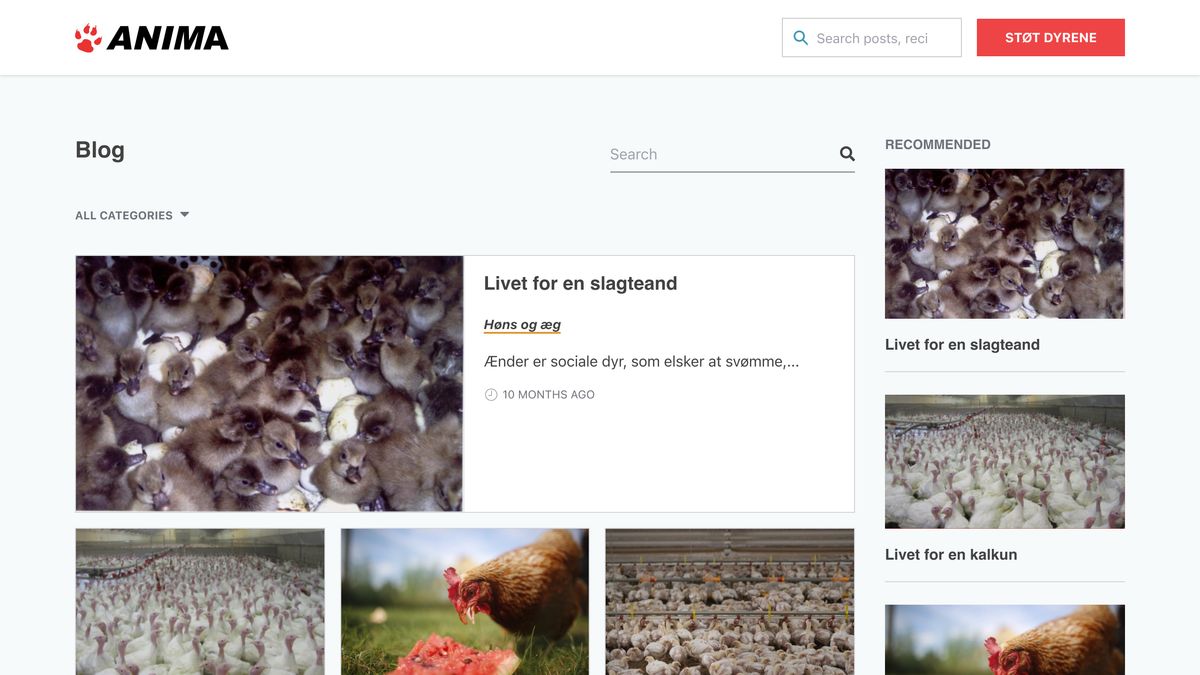This screenshot has height=675, width=1200.
Task: Click the All Categories dropdown arrow
Action: click(185, 215)
